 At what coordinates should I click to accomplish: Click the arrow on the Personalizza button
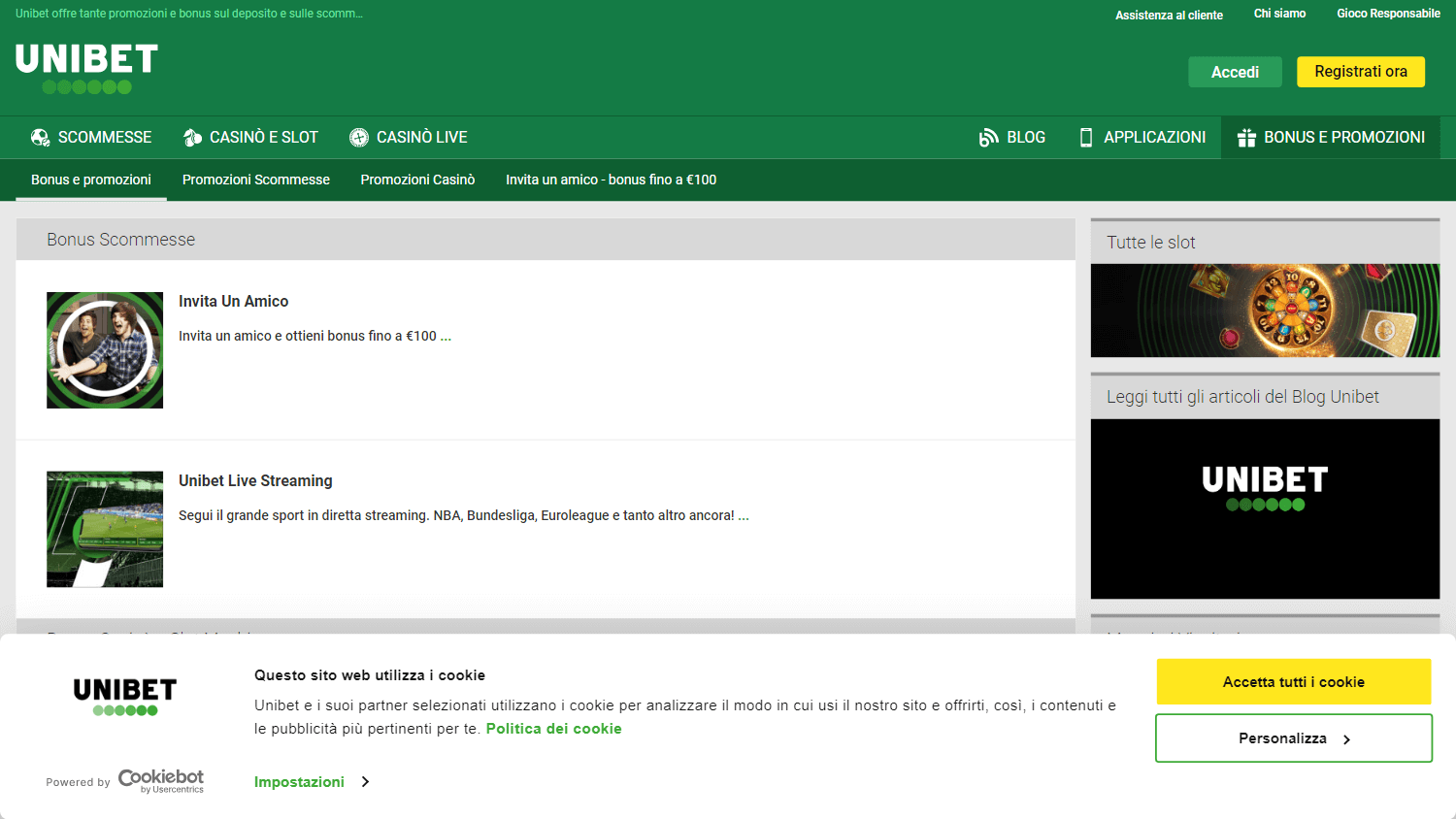pos(1346,739)
